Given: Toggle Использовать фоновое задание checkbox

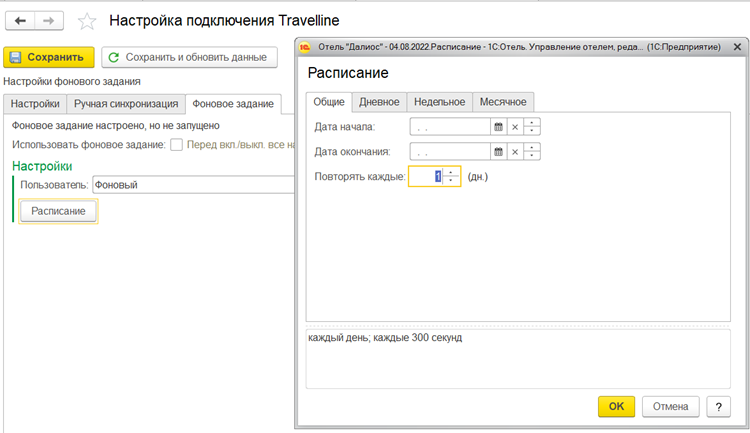Looking at the screenshot, I should coord(176,144).
